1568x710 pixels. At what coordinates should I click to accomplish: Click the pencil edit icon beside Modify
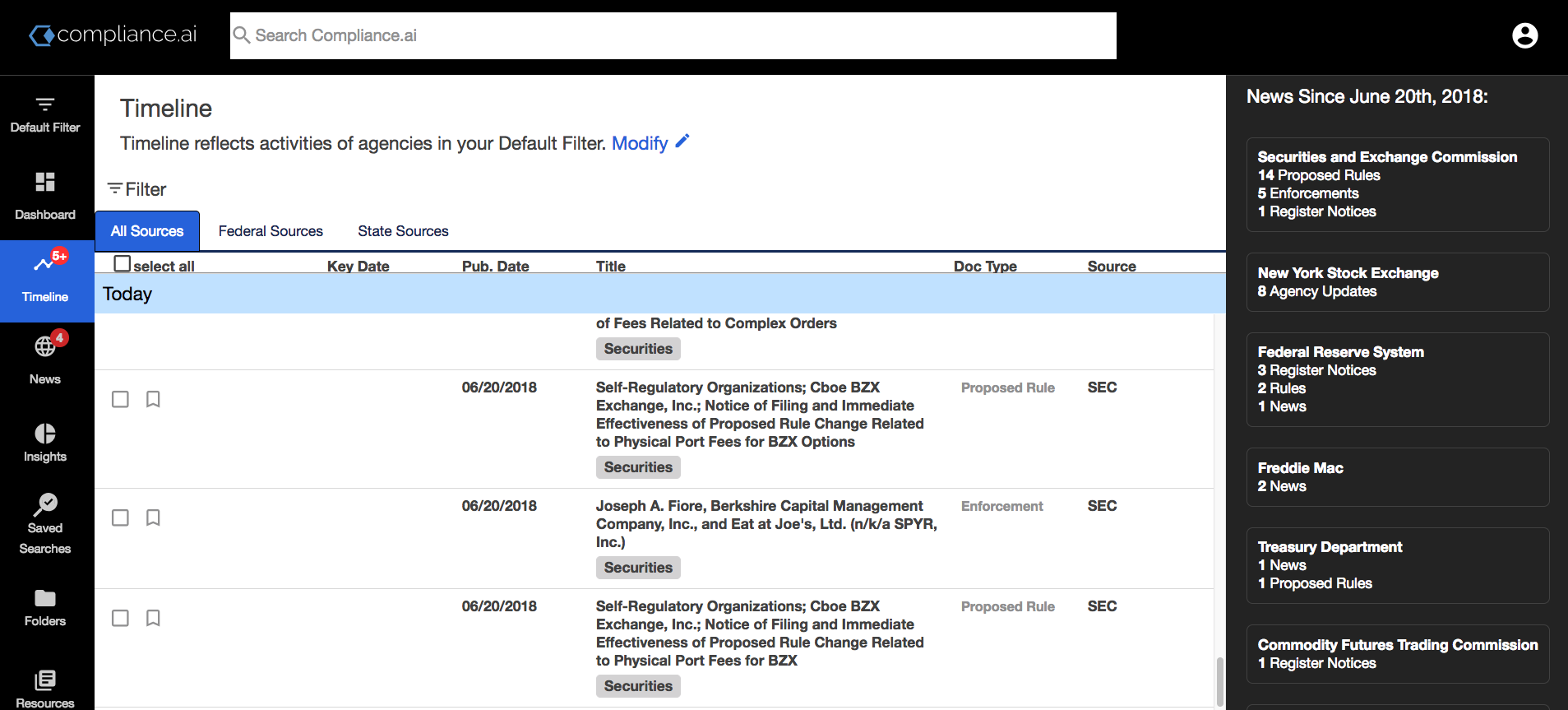pos(682,142)
